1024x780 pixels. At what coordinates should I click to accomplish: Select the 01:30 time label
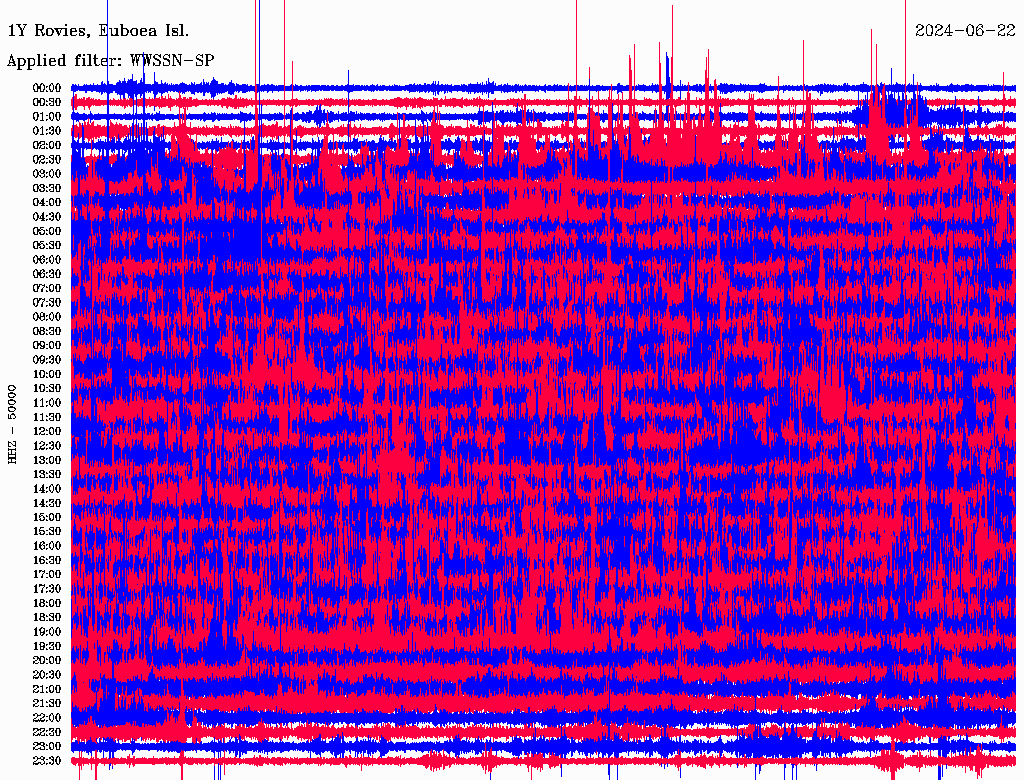click(47, 131)
